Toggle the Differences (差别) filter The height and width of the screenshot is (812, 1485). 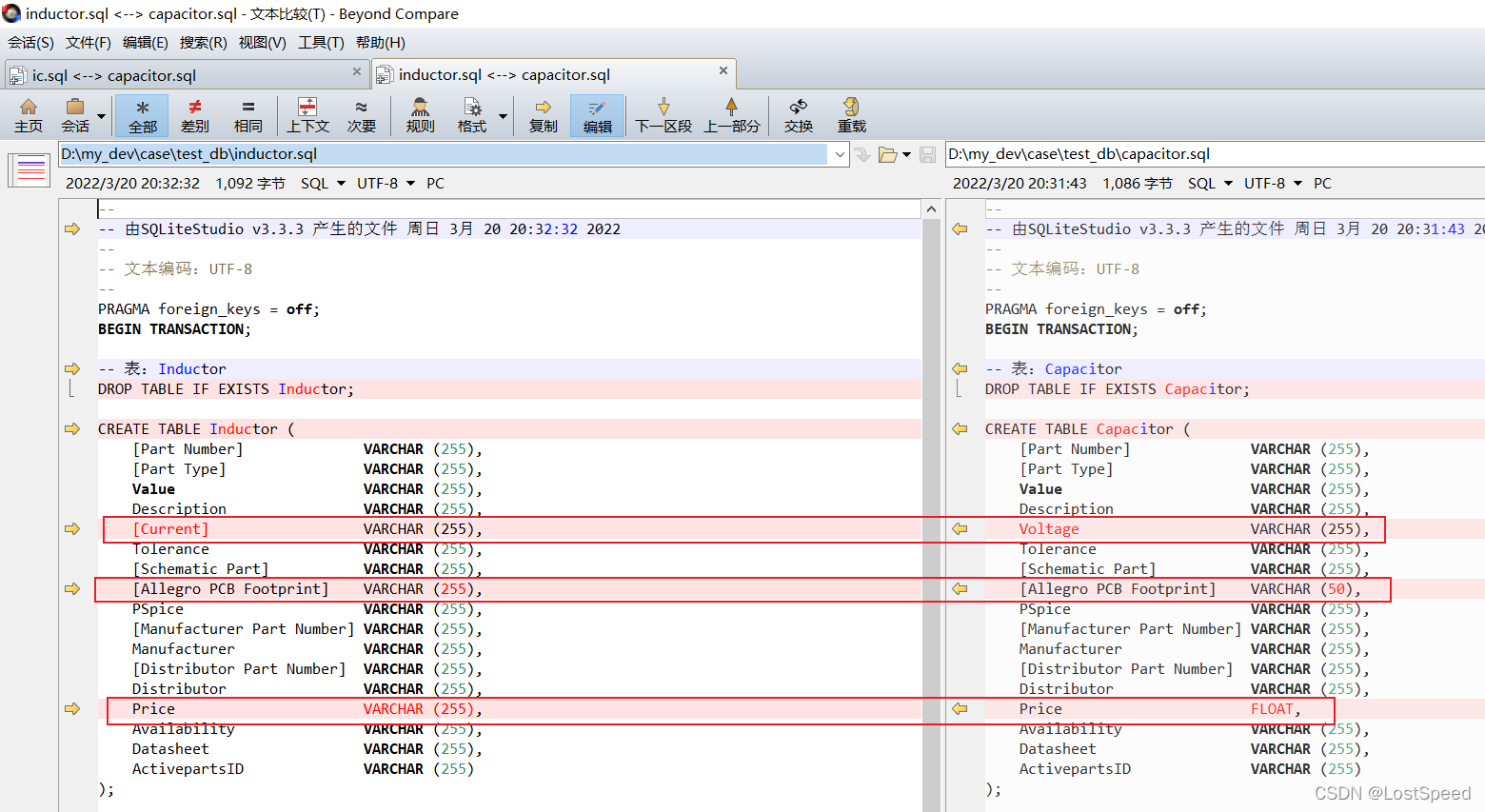195,115
